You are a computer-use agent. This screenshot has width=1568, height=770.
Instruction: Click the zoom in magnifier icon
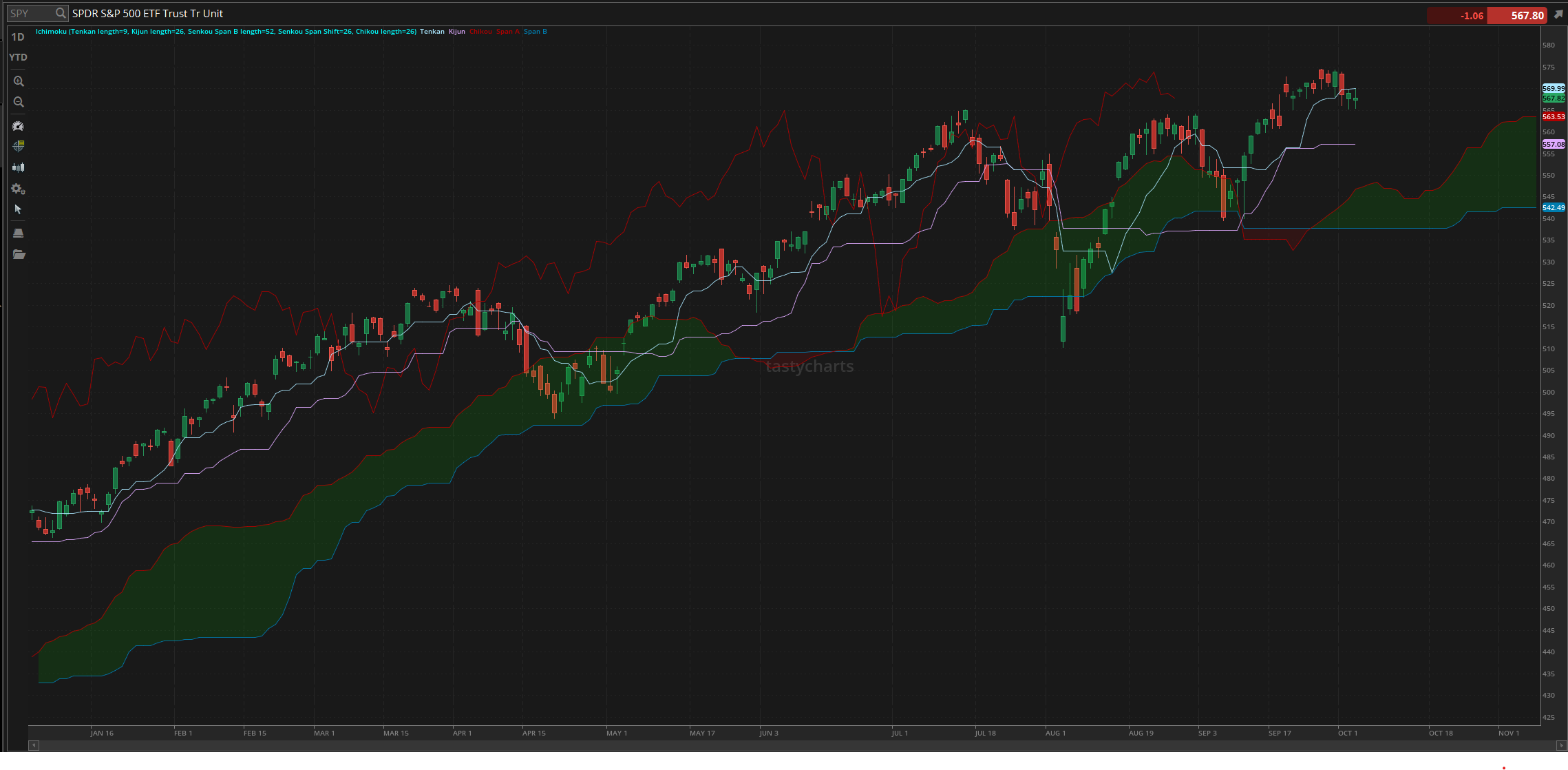(19, 81)
